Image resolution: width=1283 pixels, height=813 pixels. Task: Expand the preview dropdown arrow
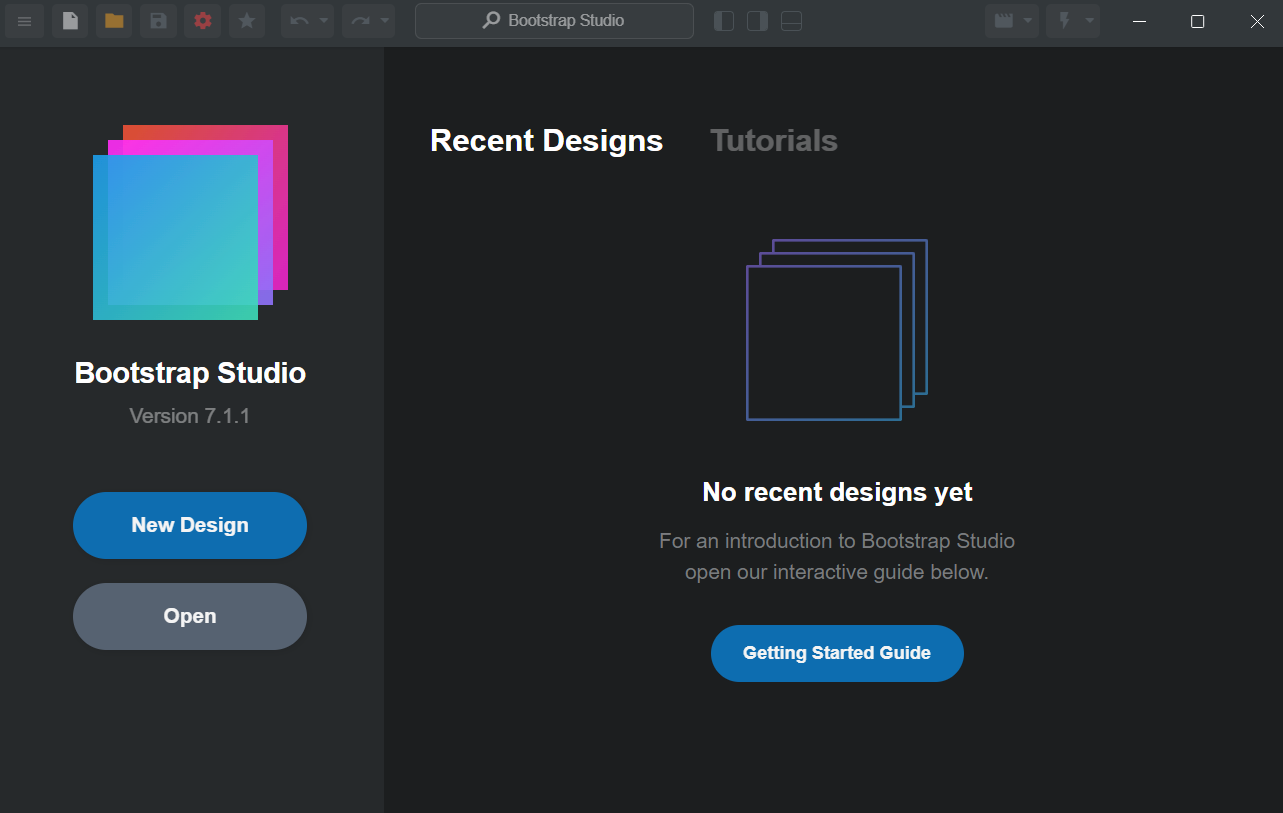point(1028,21)
